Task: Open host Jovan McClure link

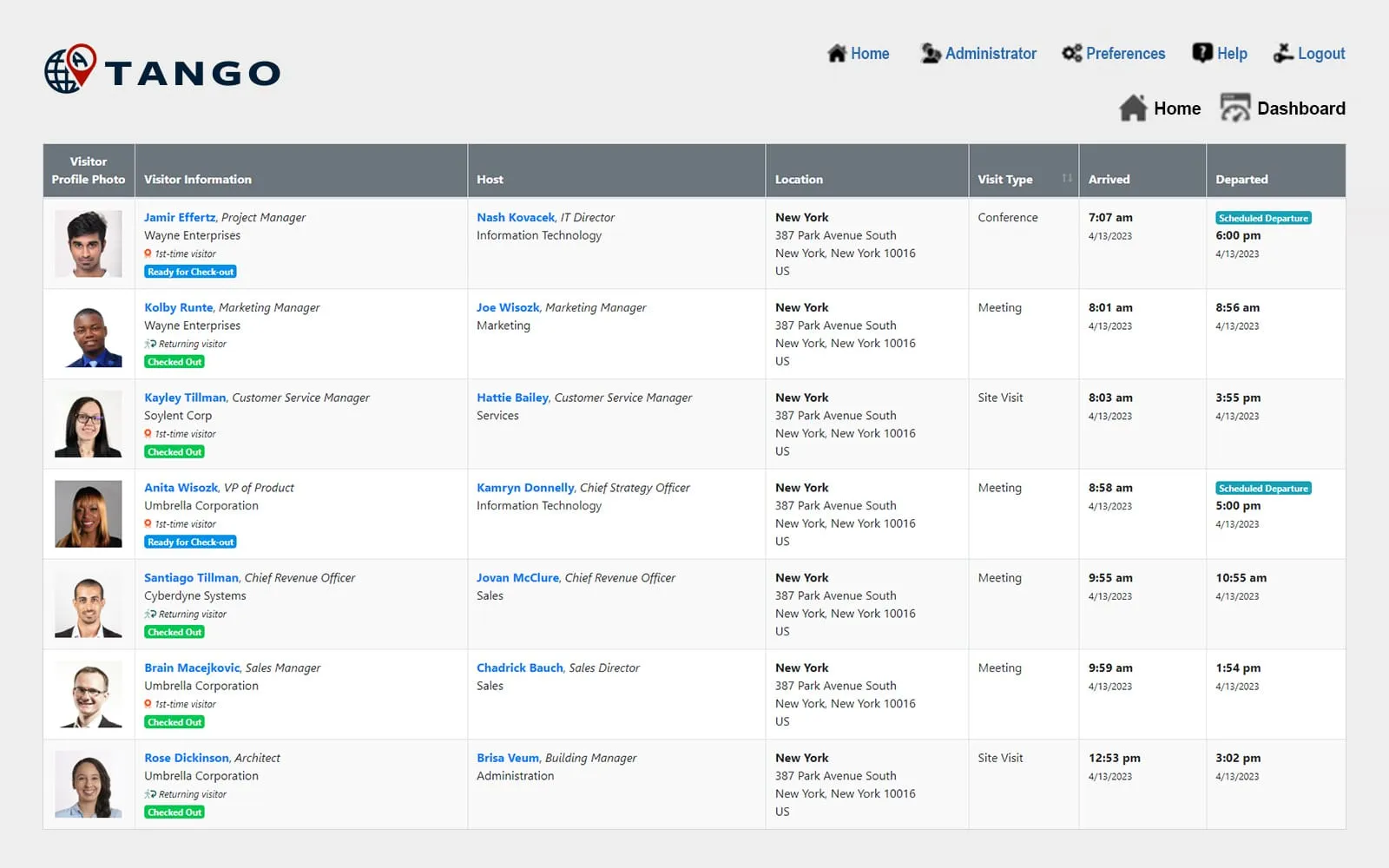Action: tap(517, 578)
